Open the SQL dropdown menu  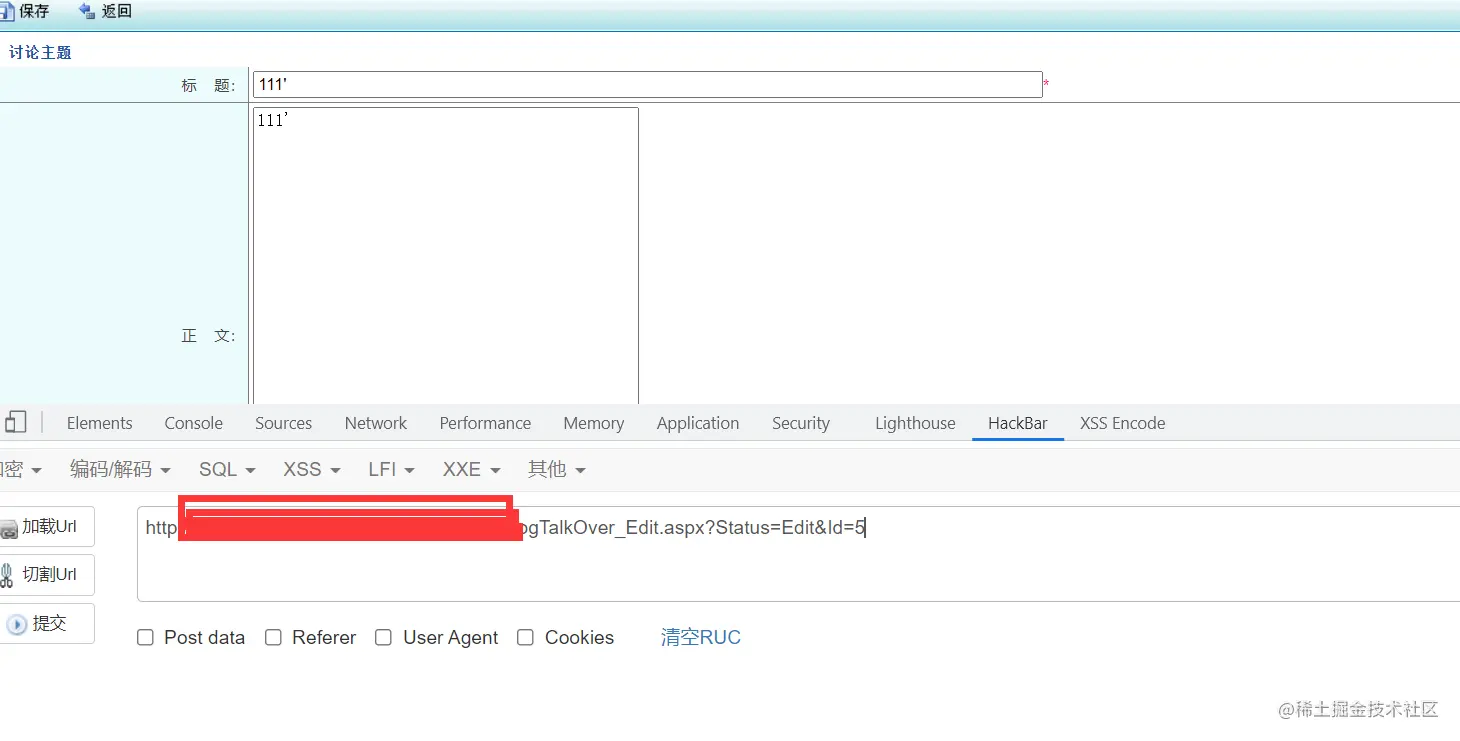point(227,469)
